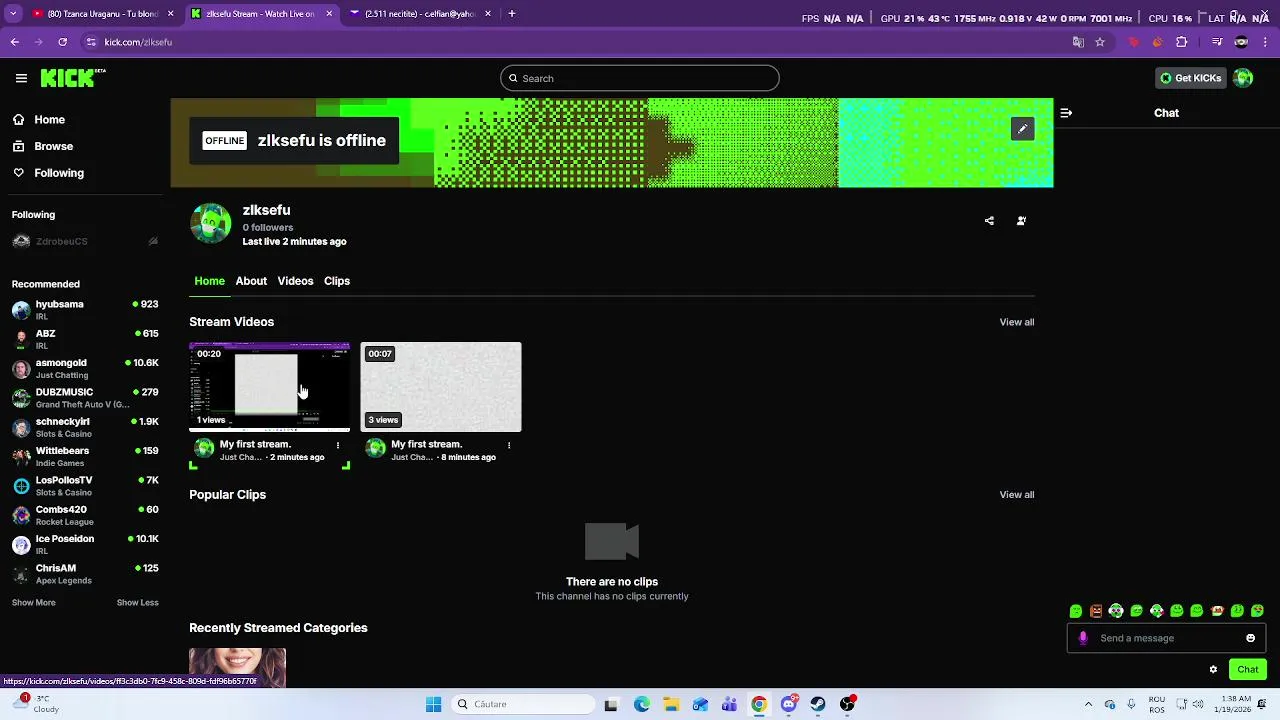Insert the first green emote in chat

1076,611
